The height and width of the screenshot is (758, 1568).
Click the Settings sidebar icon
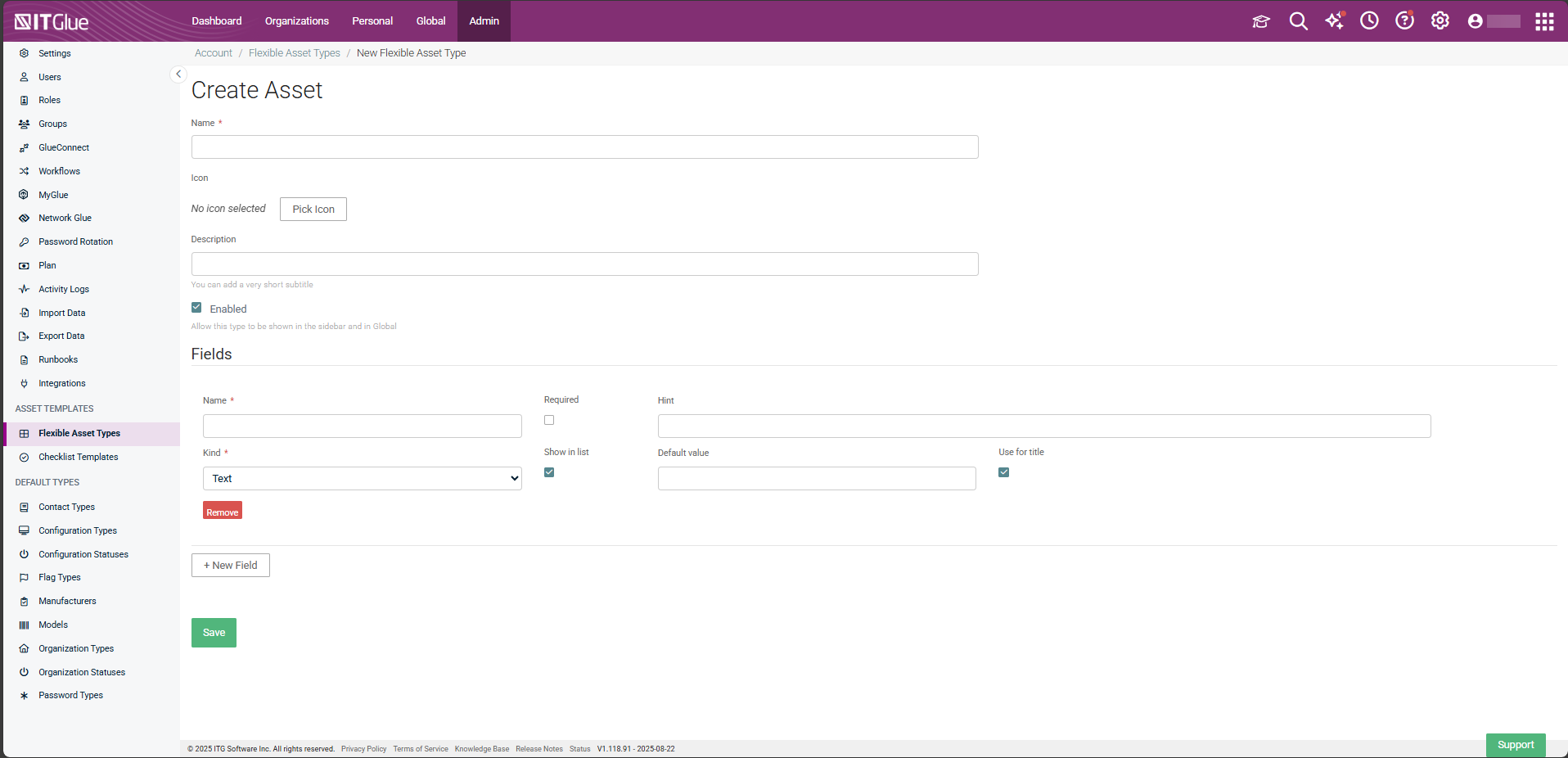click(24, 53)
